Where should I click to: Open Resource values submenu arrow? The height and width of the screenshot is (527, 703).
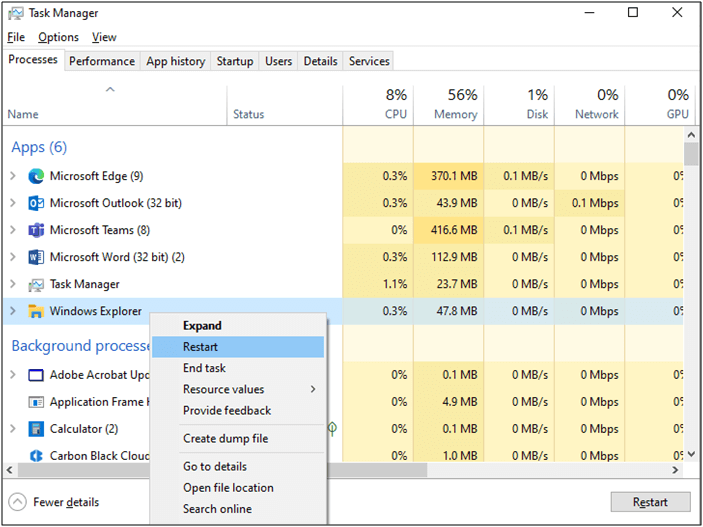312,389
